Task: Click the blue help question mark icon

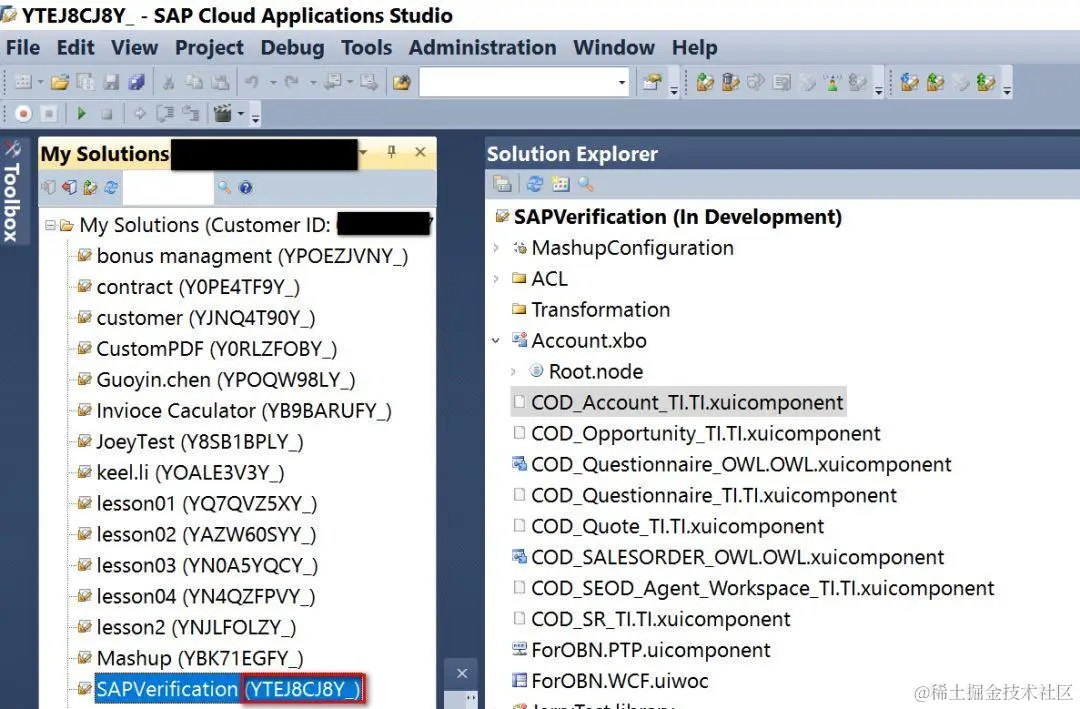Action: click(246, 187)
